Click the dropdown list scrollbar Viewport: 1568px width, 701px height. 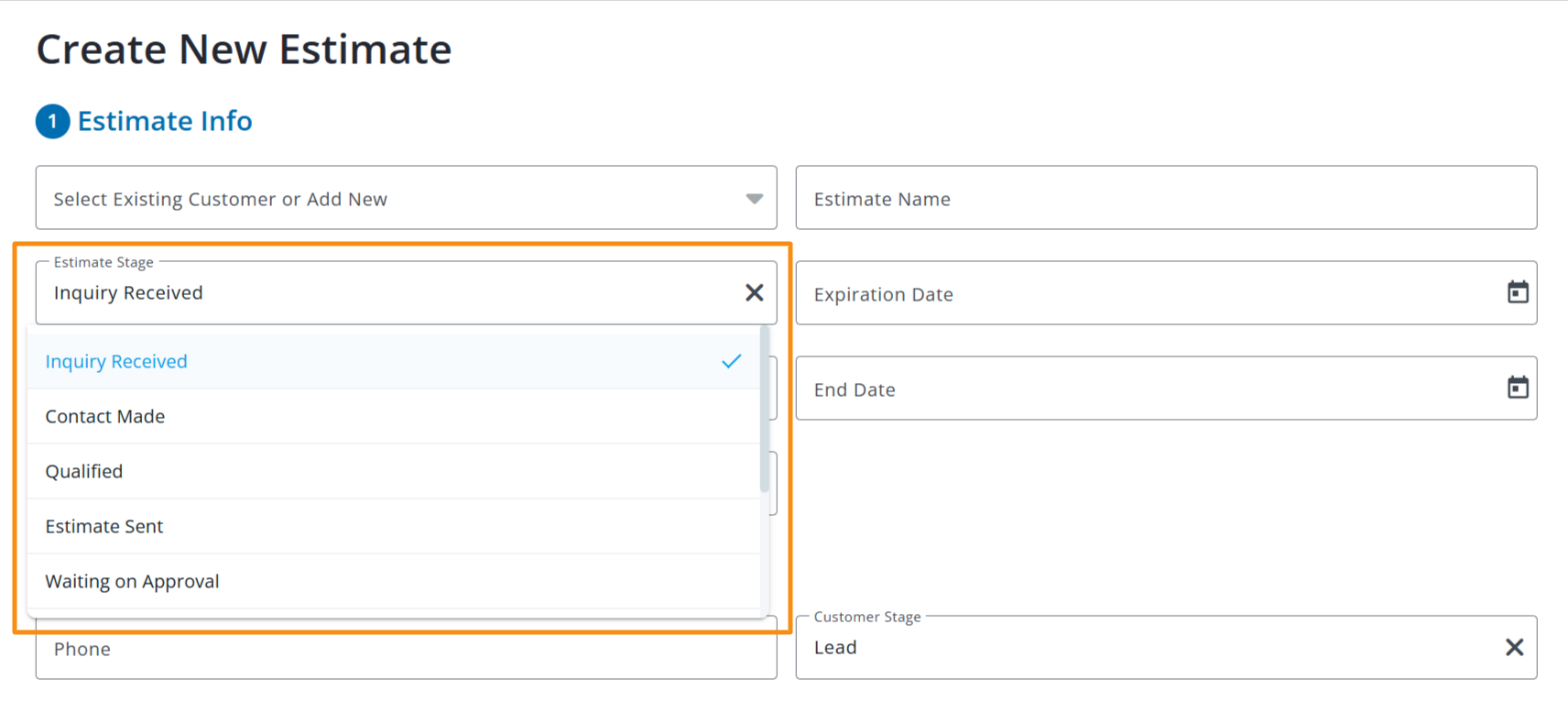point(765,410)
